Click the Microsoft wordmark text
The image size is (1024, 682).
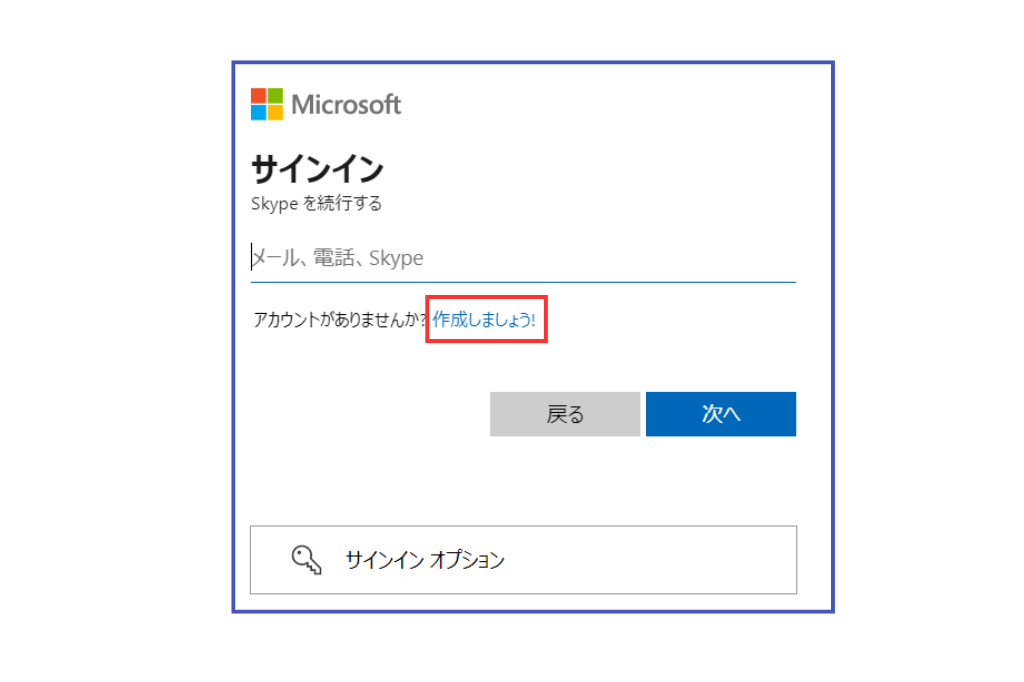coord(346,104)
